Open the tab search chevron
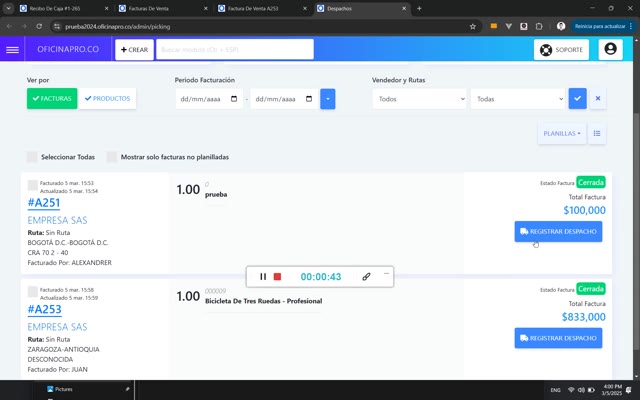 click(x=8, y=8)
